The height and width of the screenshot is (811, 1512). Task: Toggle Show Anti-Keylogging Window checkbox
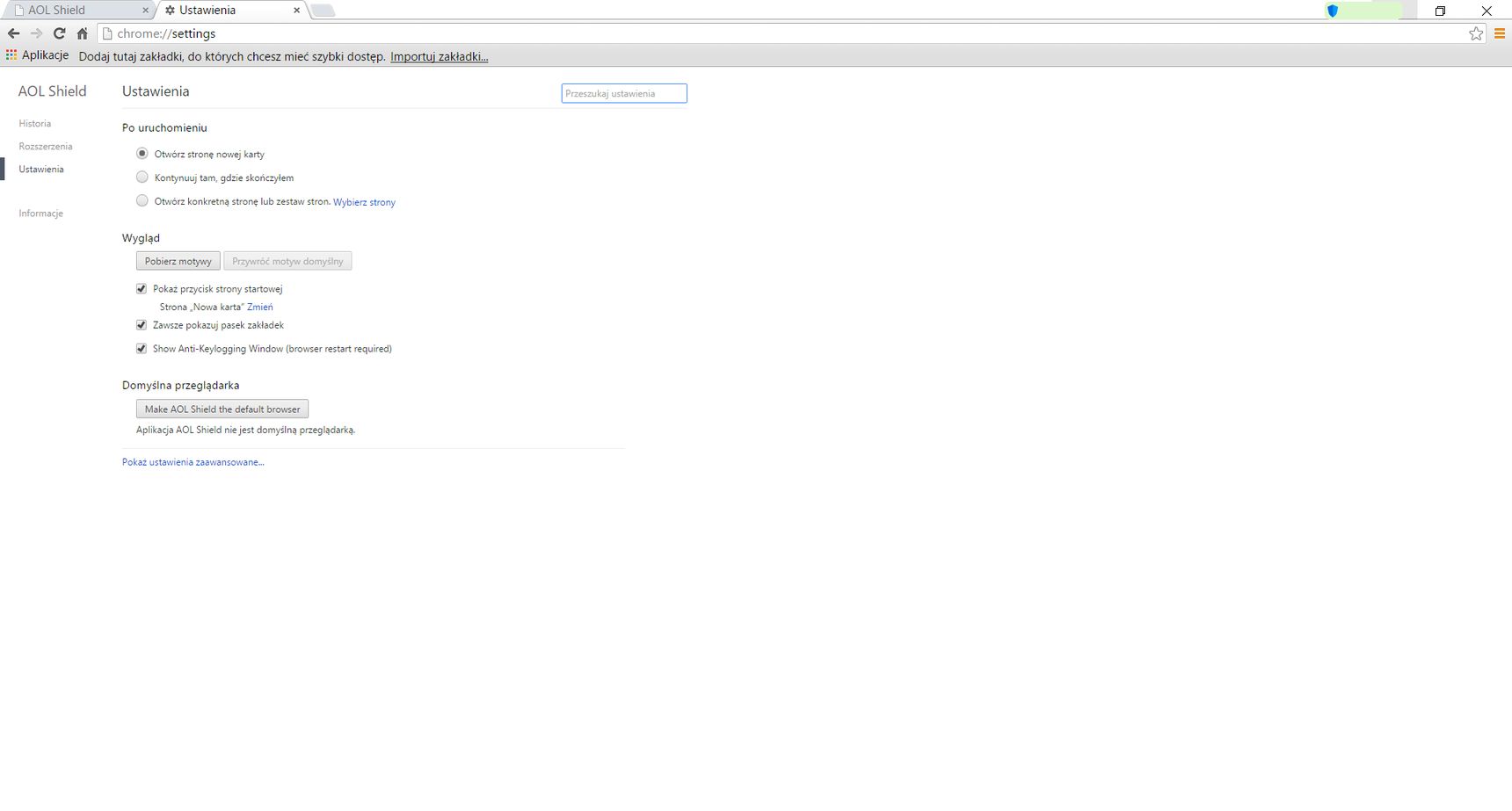pos(142,349)
